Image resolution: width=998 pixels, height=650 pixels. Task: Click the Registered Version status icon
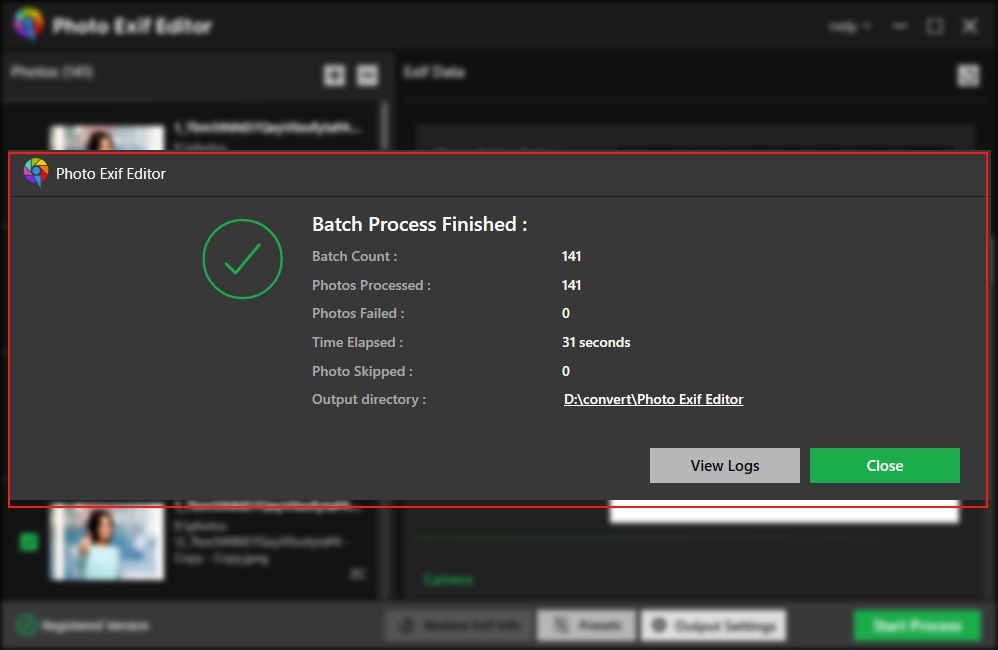tap(26, 626)
